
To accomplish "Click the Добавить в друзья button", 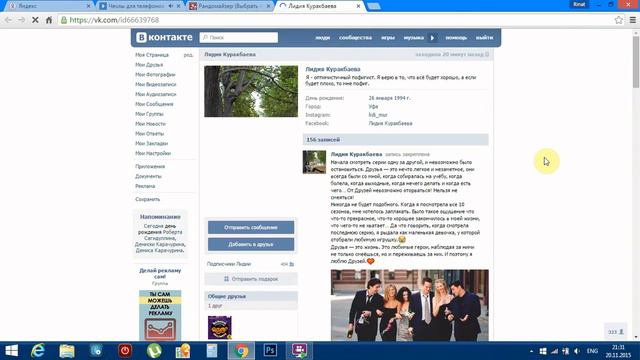I will [251, 244].
